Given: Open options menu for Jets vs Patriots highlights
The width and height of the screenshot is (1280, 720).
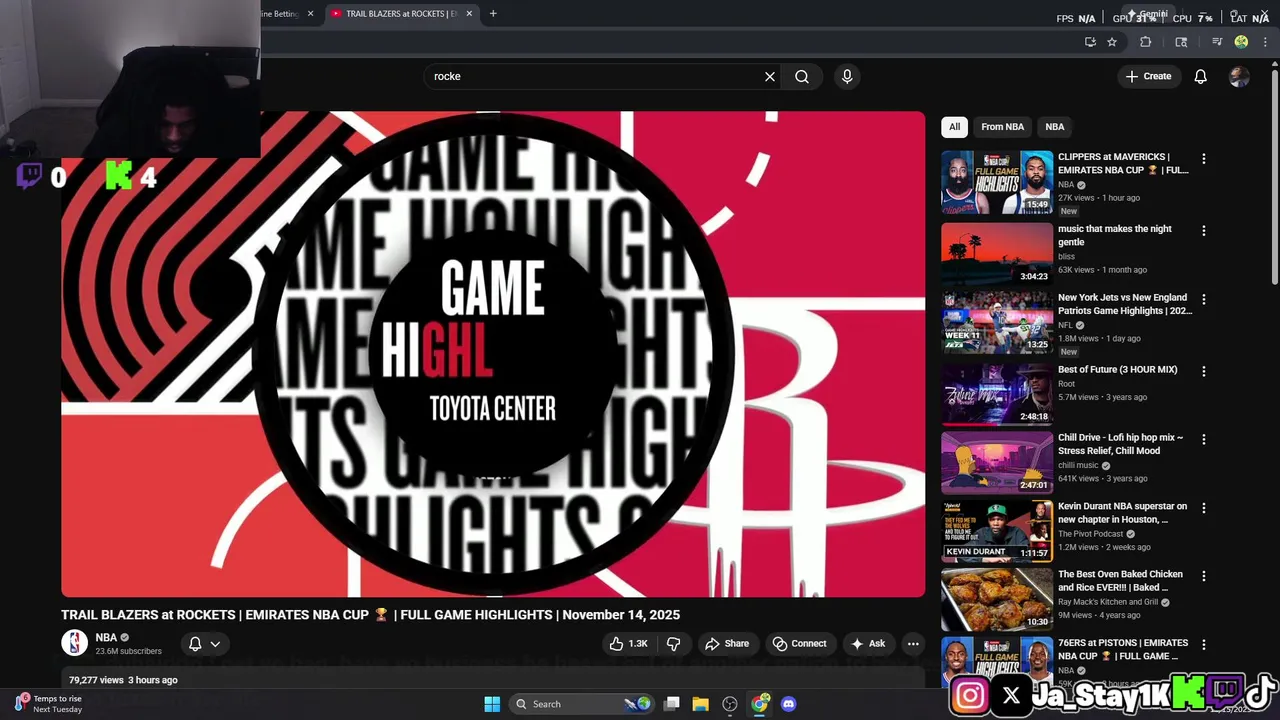Looking at the screenshot, I should [1204, 299].
